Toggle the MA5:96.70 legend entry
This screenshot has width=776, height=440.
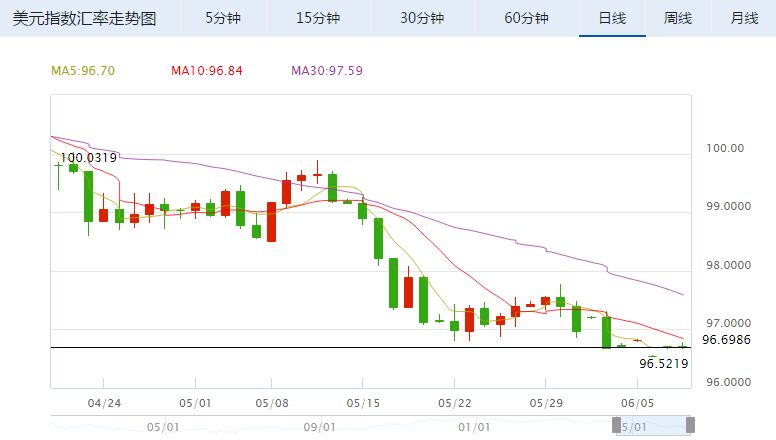tap(83, 71)
